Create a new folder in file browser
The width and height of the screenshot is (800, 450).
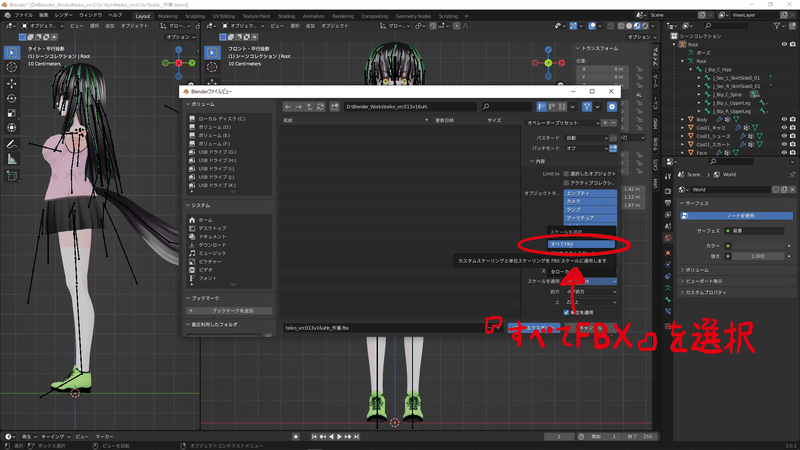(x=335, y=107)
